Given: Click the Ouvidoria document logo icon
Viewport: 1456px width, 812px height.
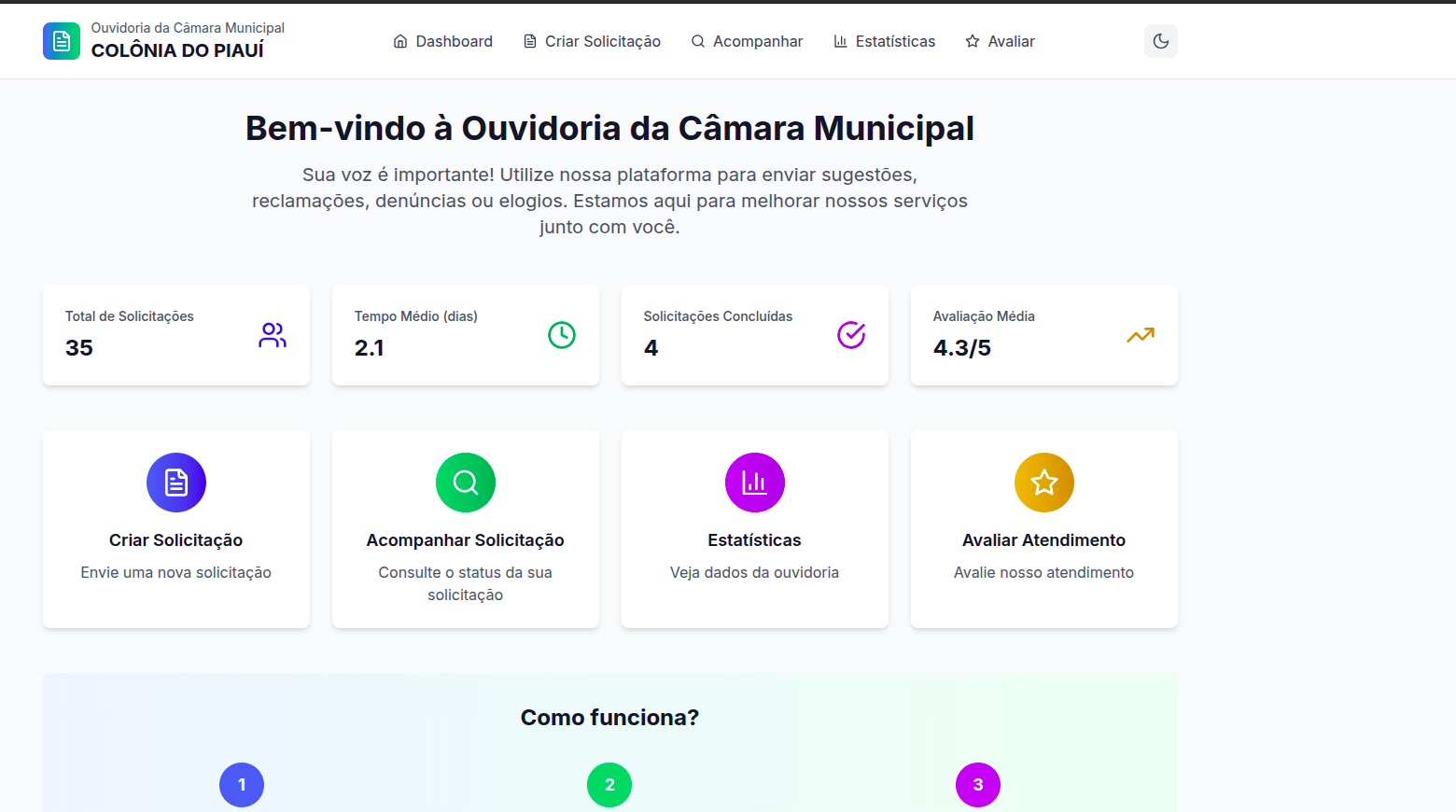Looking at the screenshot, I should [62, 41].
